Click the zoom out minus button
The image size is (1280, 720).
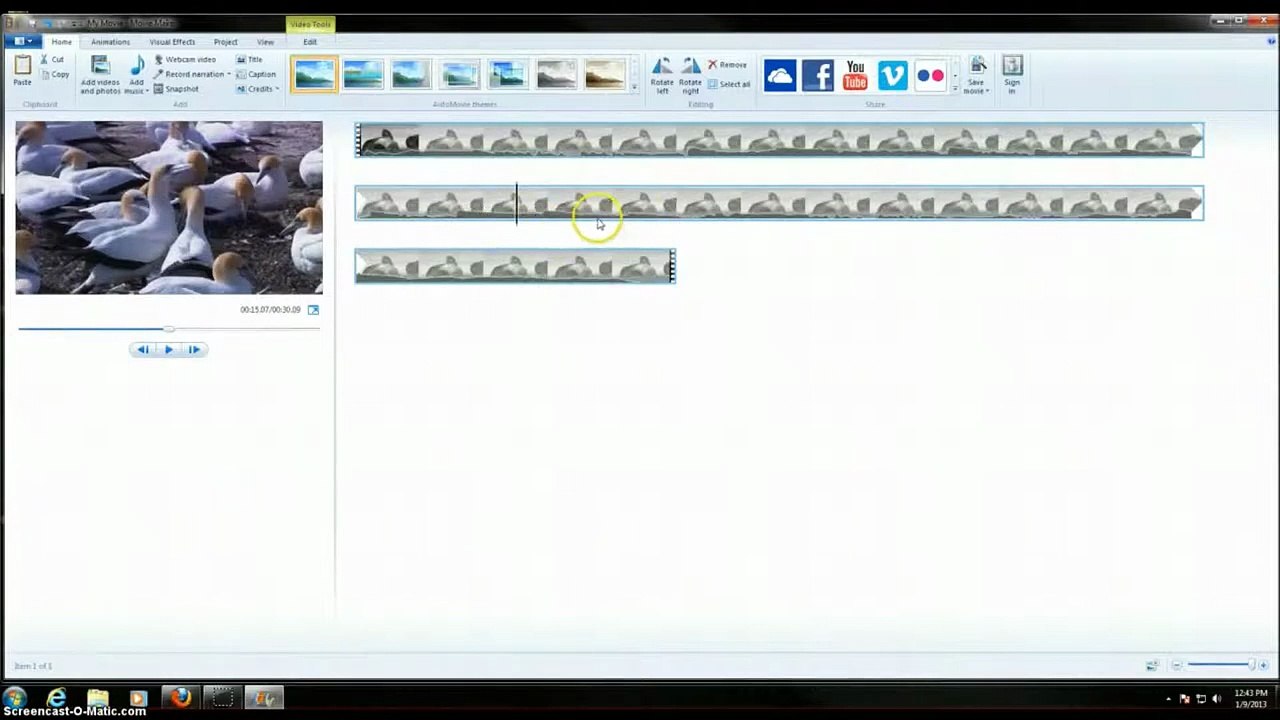coord(1177,665)
